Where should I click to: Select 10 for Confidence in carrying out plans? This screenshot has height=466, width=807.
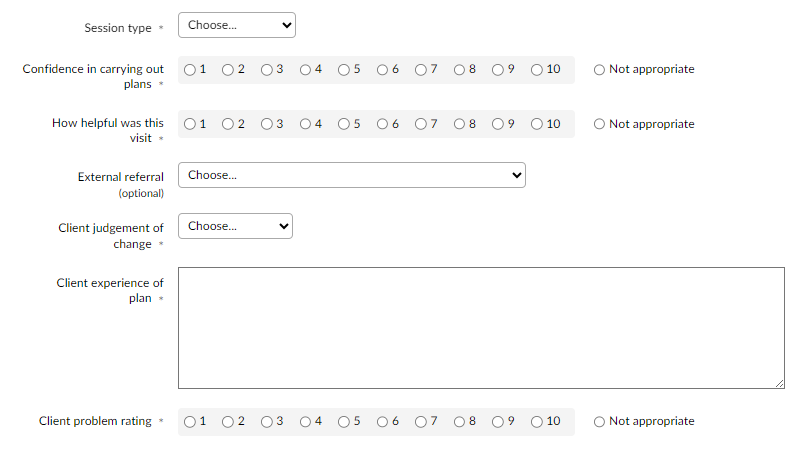(537, 70)
